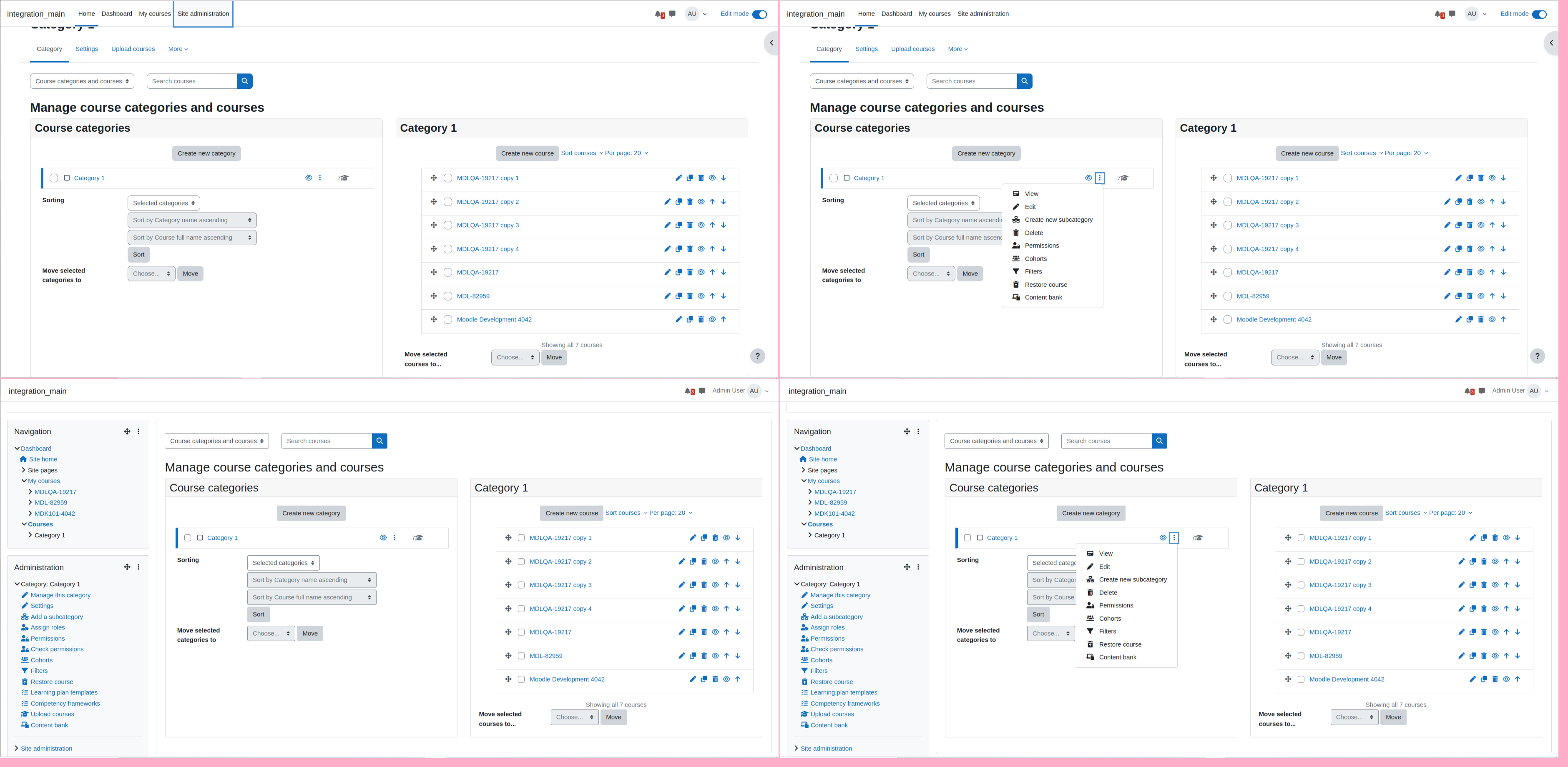Click Navigation block move icon, bottom-left screenshot

(127, 431)
